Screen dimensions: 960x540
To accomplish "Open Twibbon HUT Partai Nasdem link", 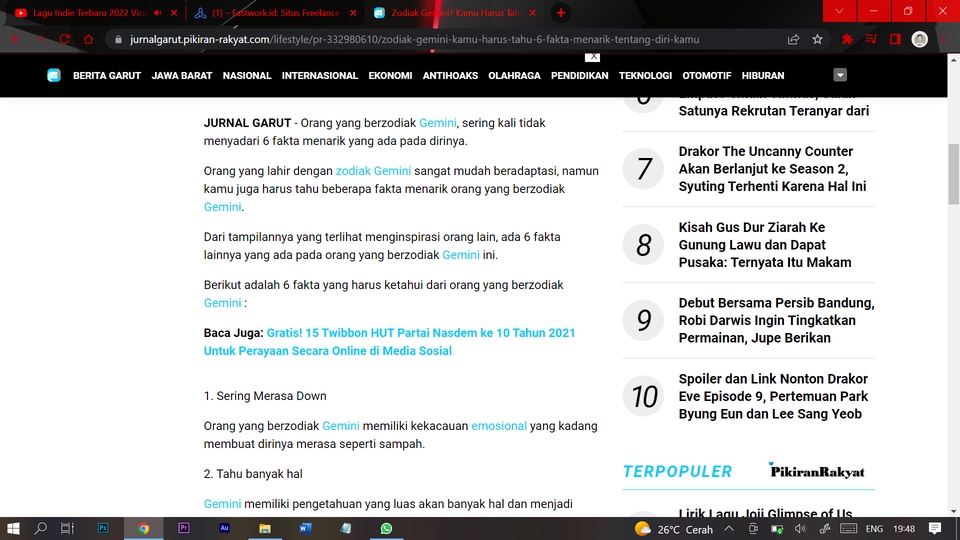I will click(389, 342).
